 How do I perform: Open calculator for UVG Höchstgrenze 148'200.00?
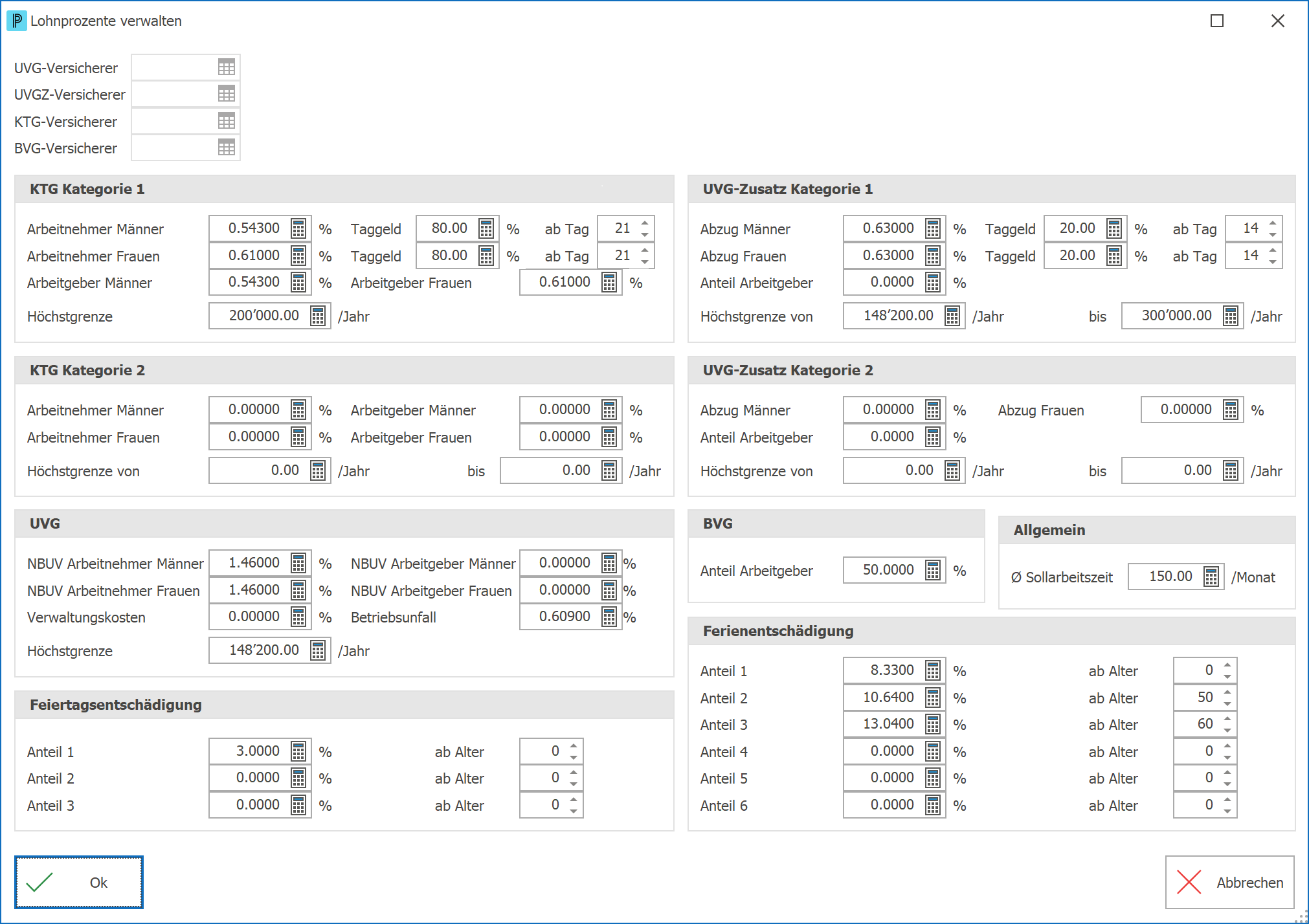(x=318, y=650)
